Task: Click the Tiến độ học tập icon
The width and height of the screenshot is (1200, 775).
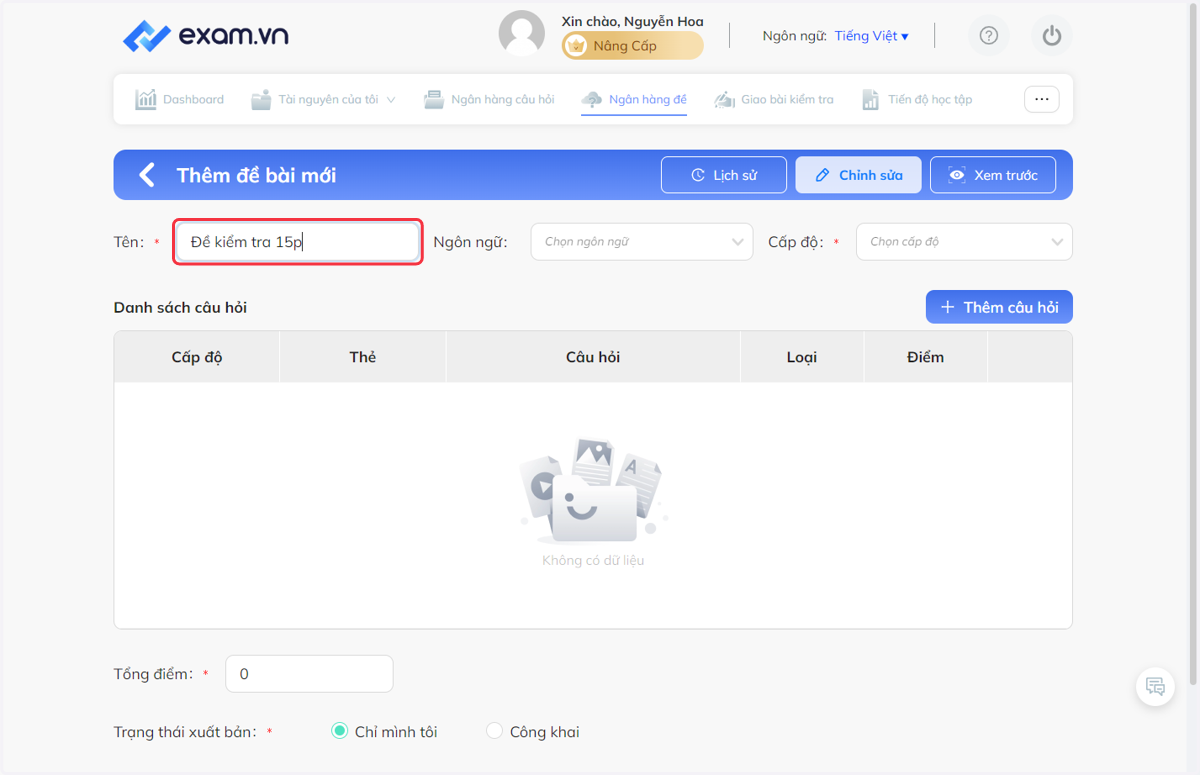Action: click(x=871, y=99)
